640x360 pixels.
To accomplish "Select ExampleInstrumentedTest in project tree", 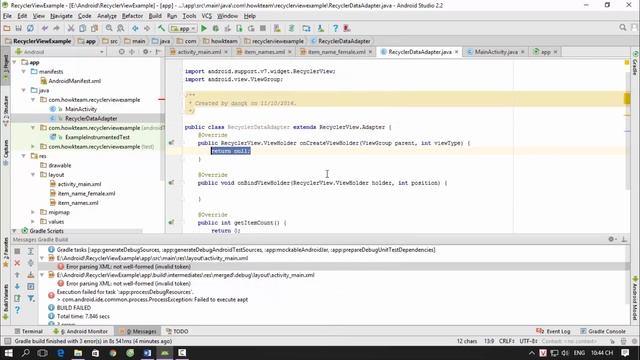I will pyautogui.click(x=97, y=137).
